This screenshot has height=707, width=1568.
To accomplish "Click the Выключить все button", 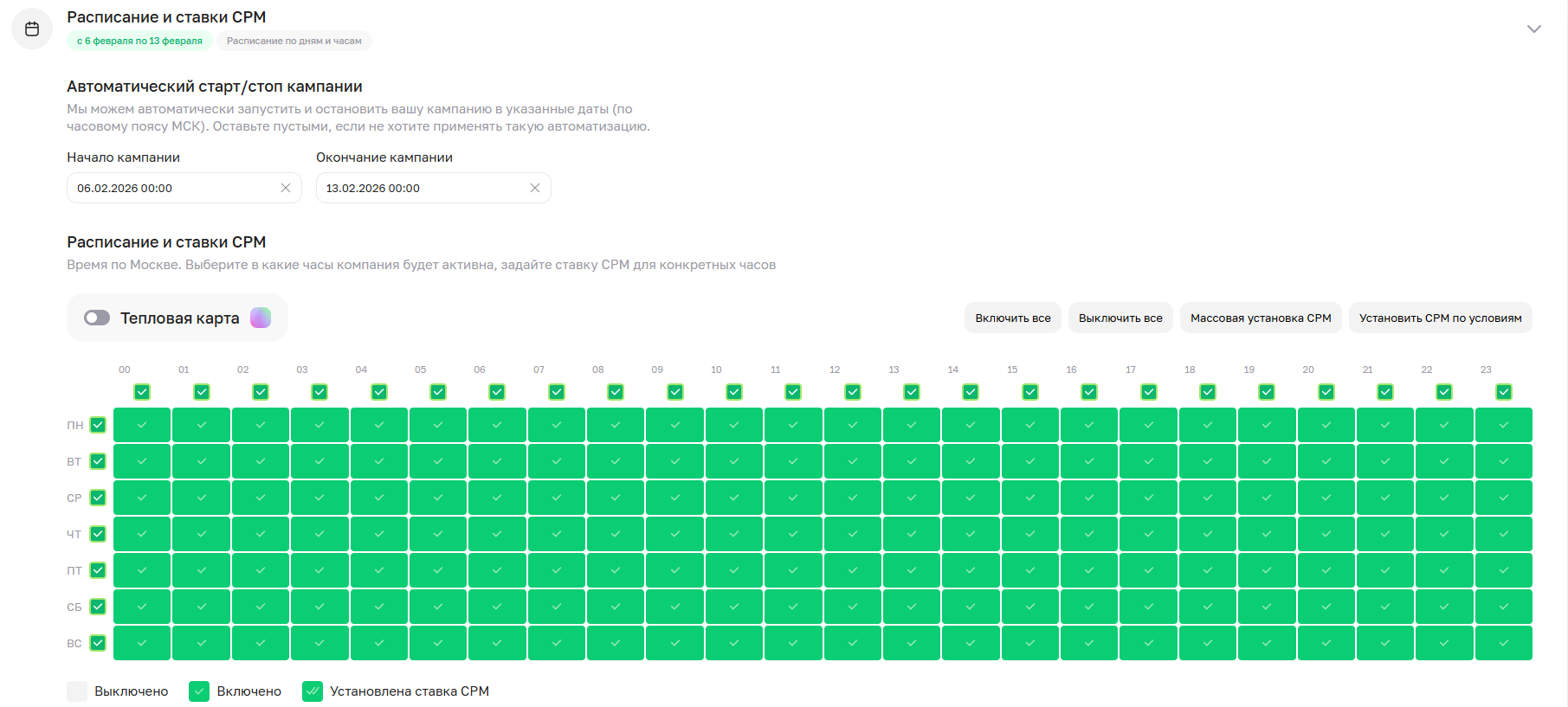I will (x=1120, y=318).
